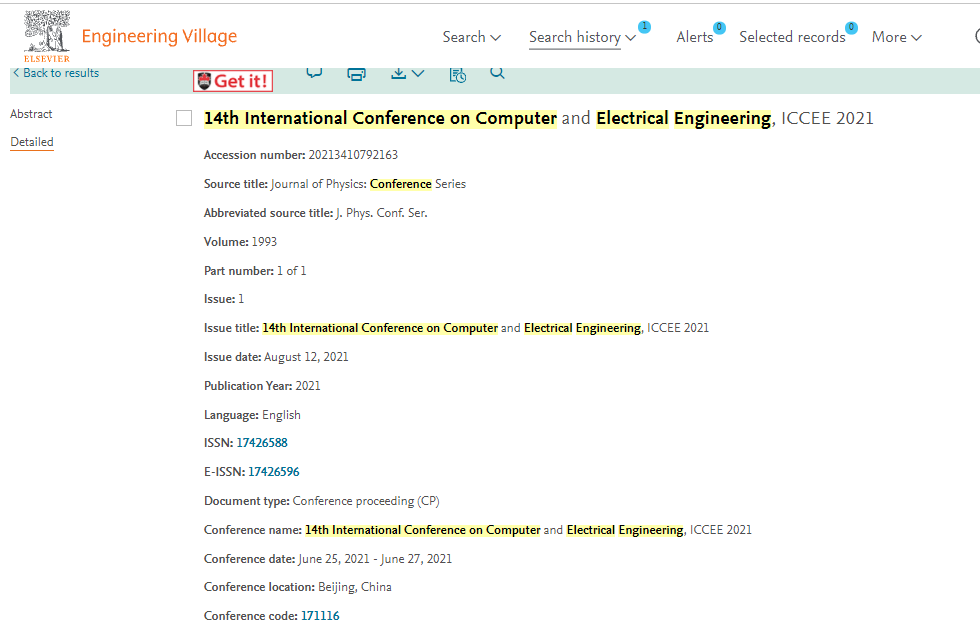The image size is (980, 623).
Task: Open the Search history dropdown
Action: pyautogui.click(x=582, y=37)
